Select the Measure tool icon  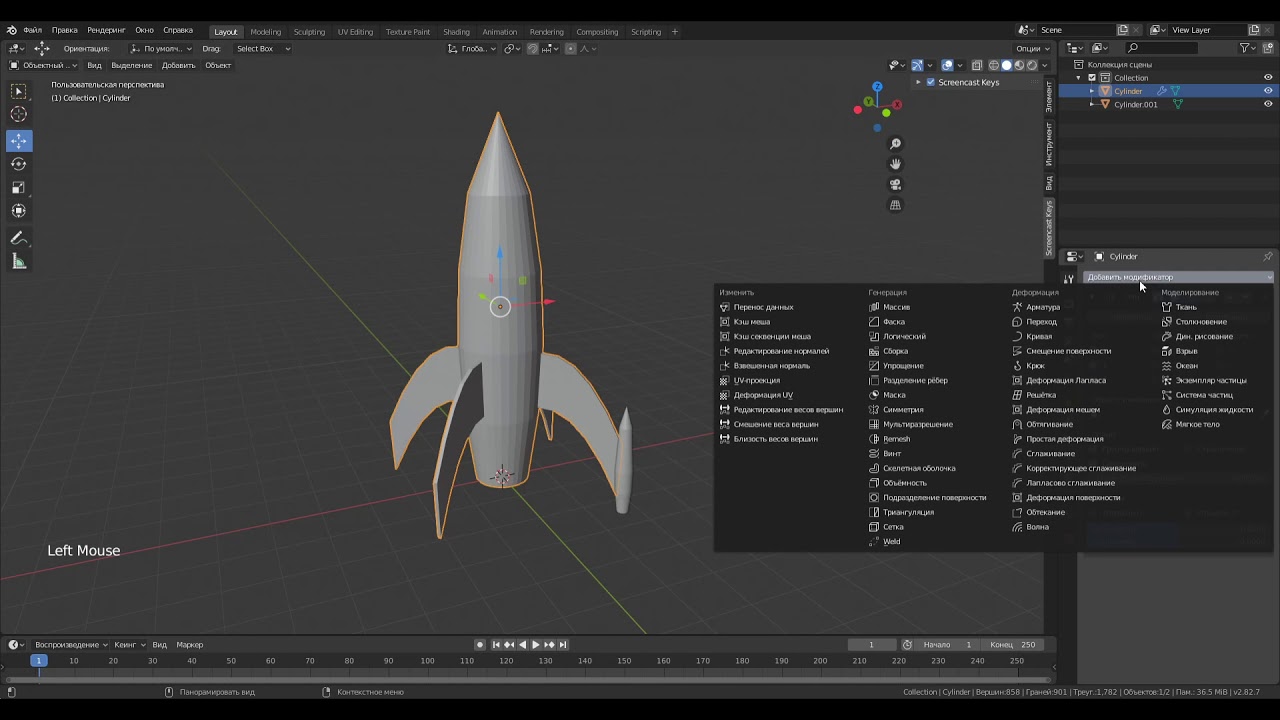click(x=19, y=262)
